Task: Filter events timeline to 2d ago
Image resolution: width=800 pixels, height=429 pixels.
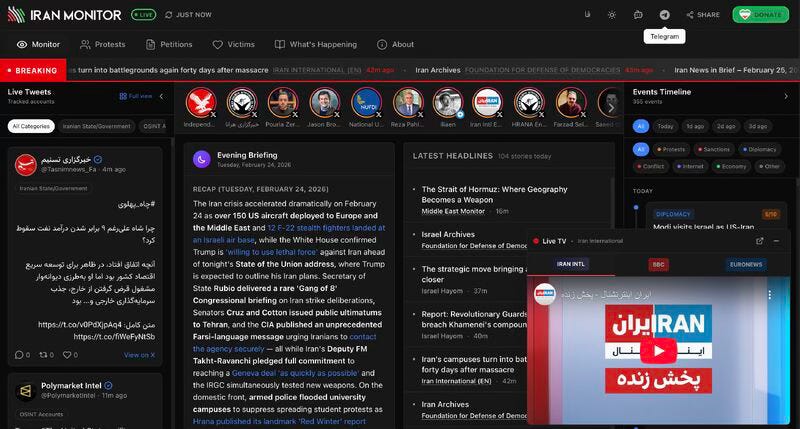Action: click(x=726, y=126)
